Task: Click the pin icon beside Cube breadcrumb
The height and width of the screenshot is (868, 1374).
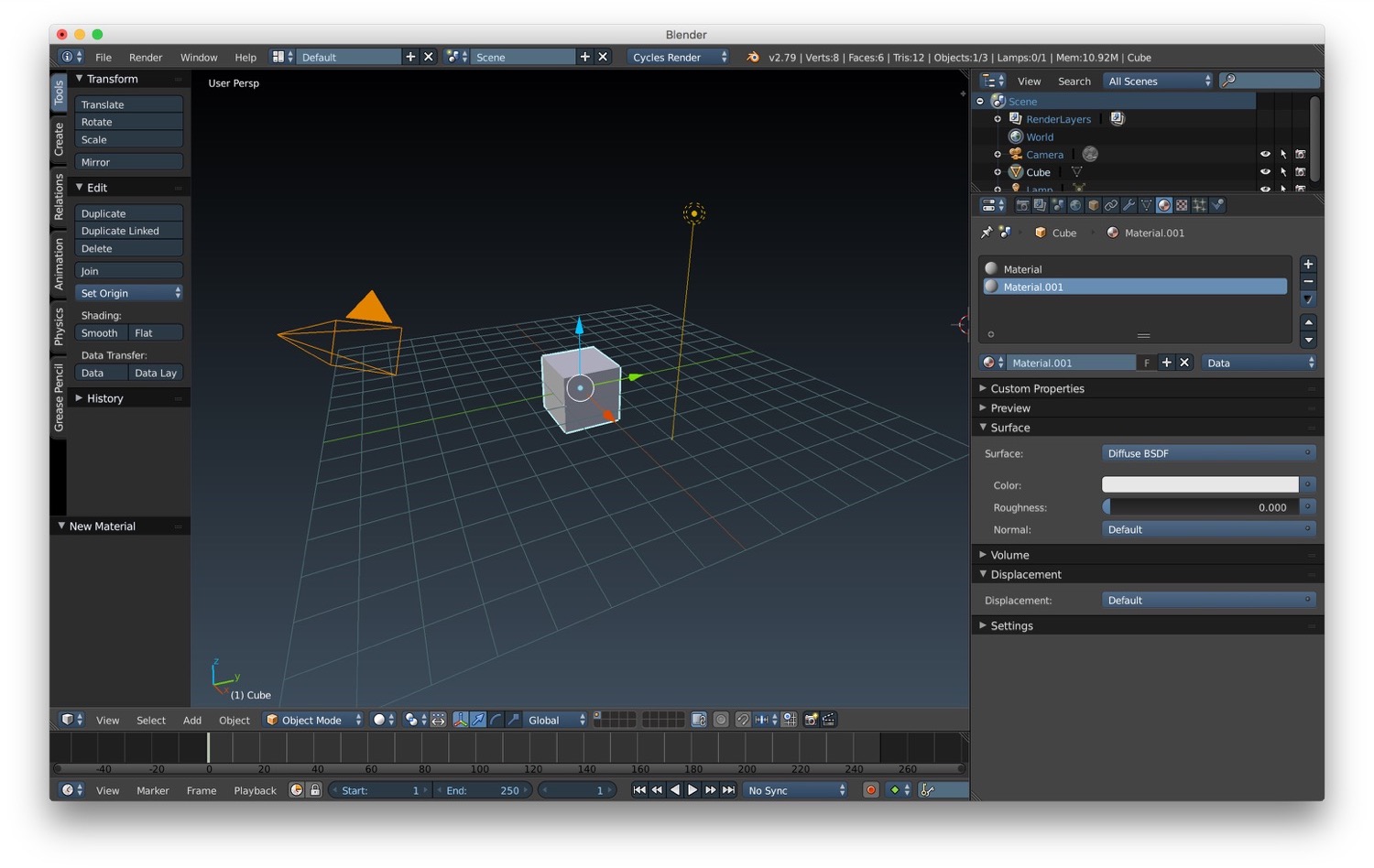Action: 987,233
